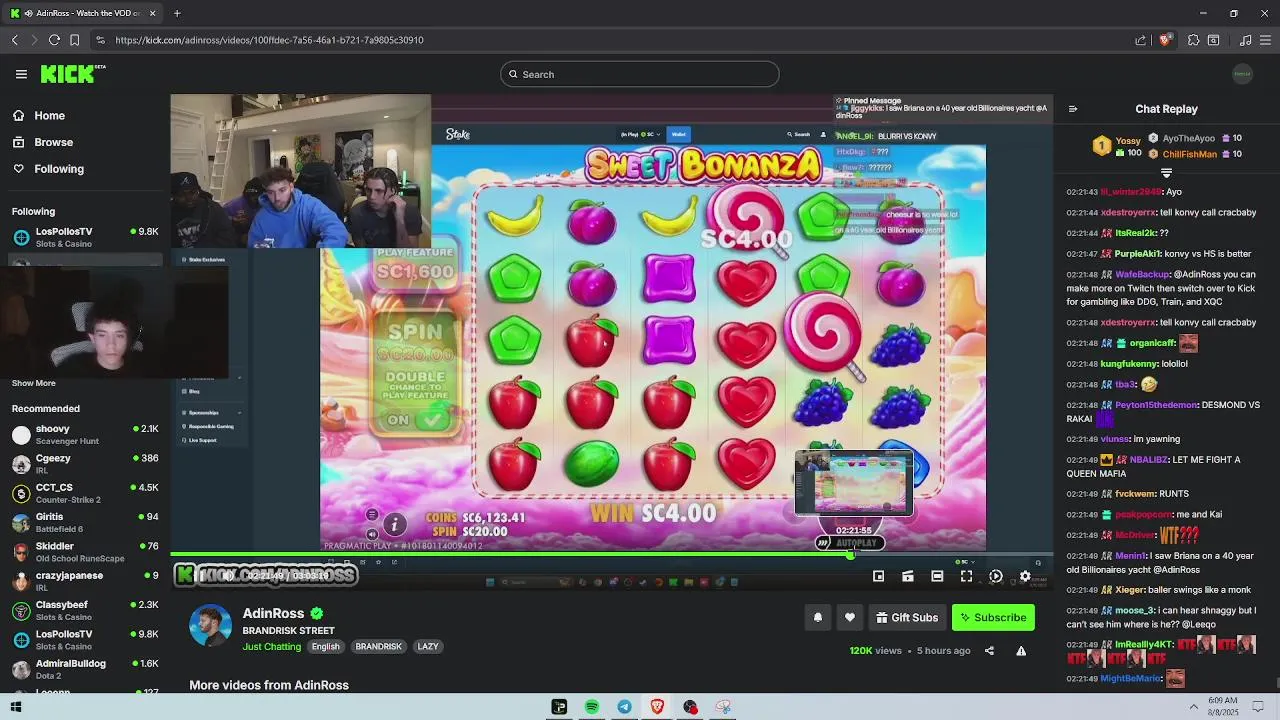This screenshot has width=1280, height=720.
Task: Open Brave browser from the taskbar
Action: point(657,707)
